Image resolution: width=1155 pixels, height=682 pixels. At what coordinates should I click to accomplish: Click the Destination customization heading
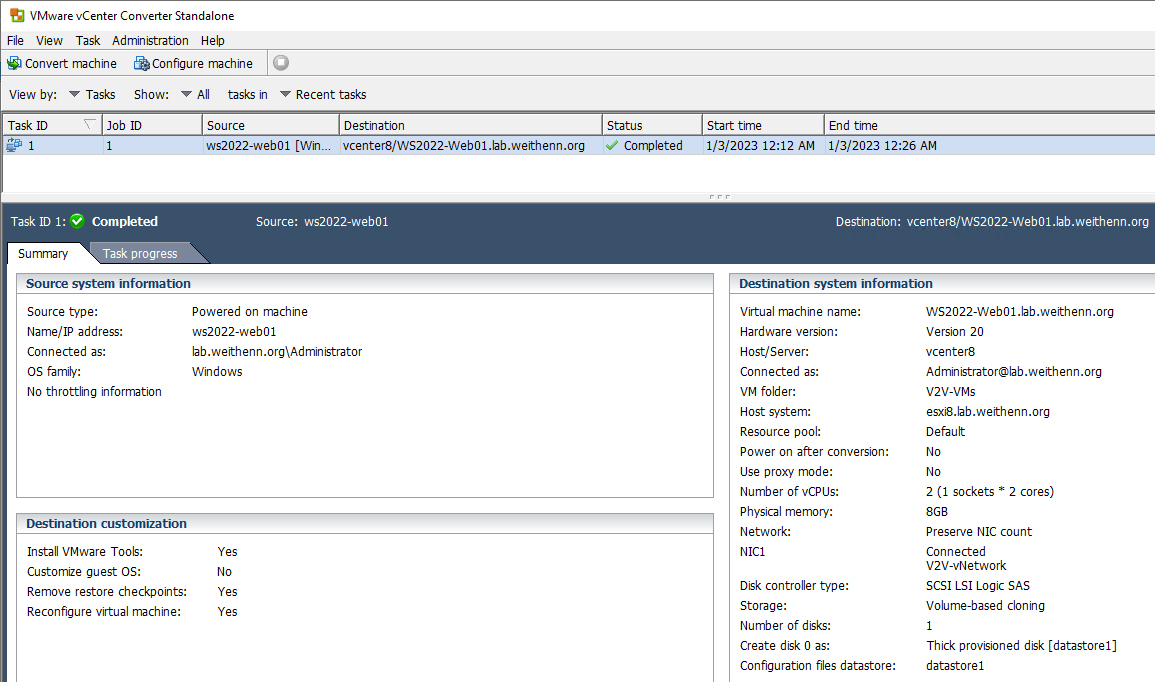tap(107, 524)
